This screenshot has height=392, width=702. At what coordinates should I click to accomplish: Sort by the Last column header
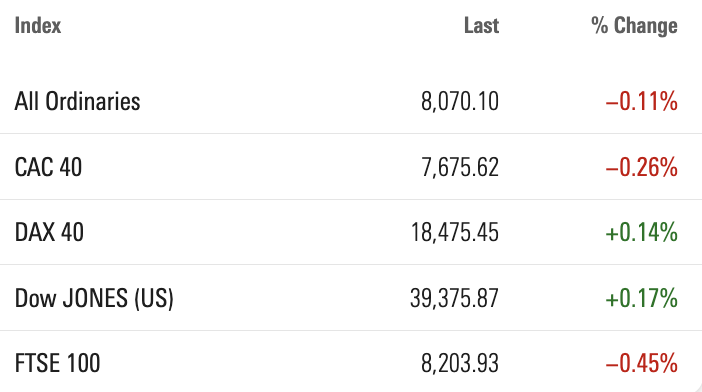pyautogui.click(x=481, y=25)
